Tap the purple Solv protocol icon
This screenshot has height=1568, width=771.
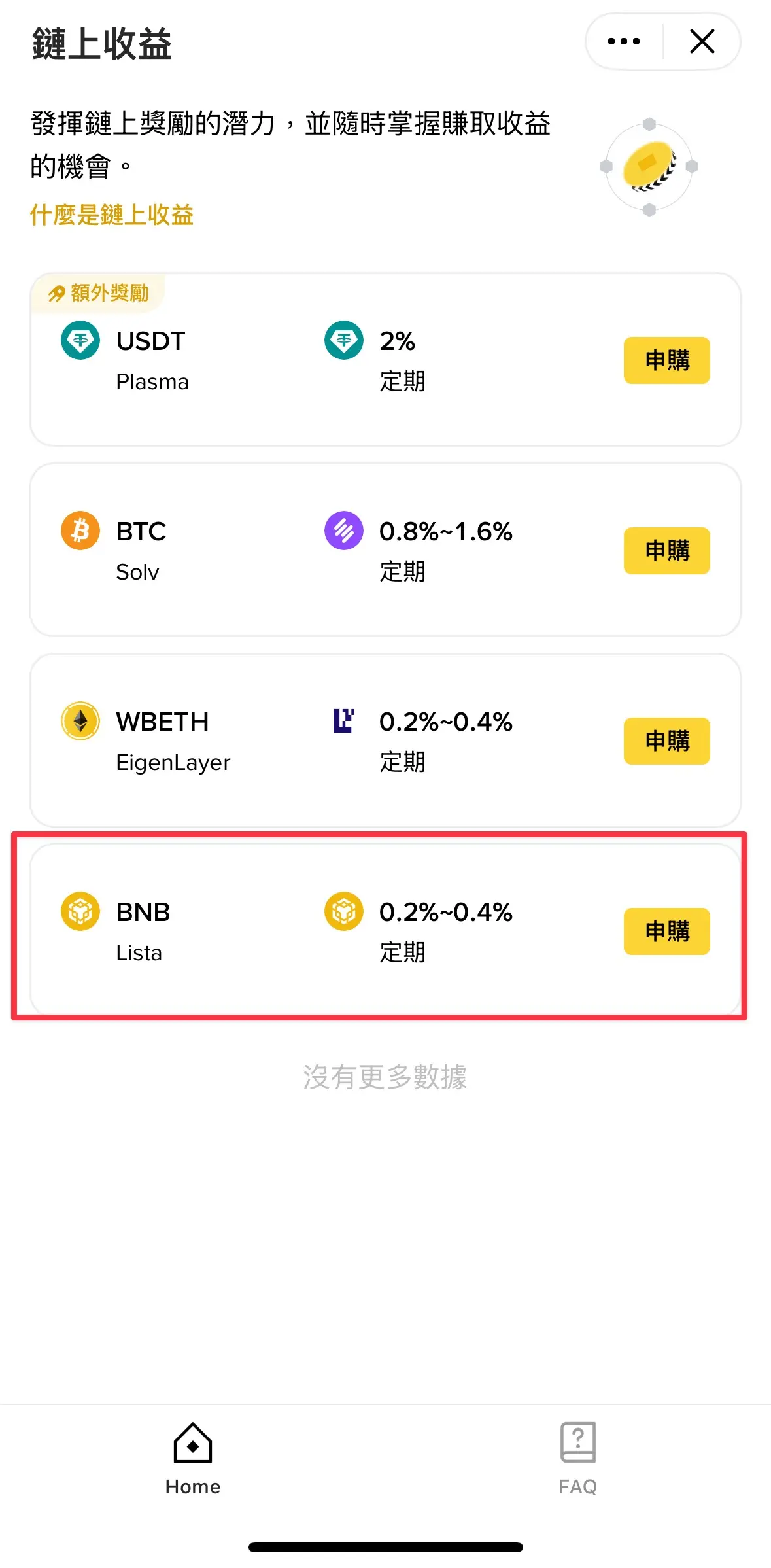click(344, 531)
